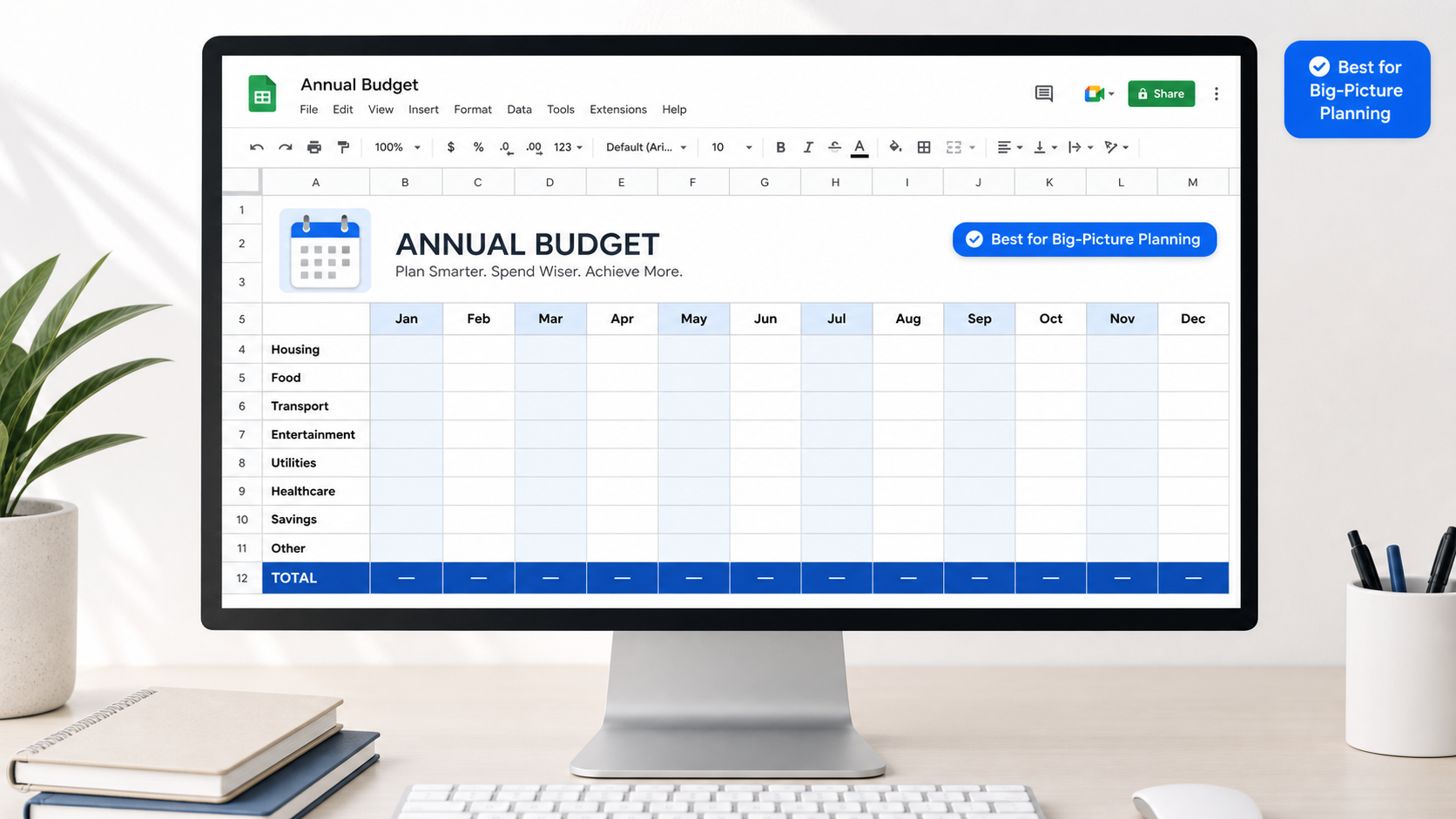
Task: Open the three-dot more options menu
Action: [x=1216, y=93]
